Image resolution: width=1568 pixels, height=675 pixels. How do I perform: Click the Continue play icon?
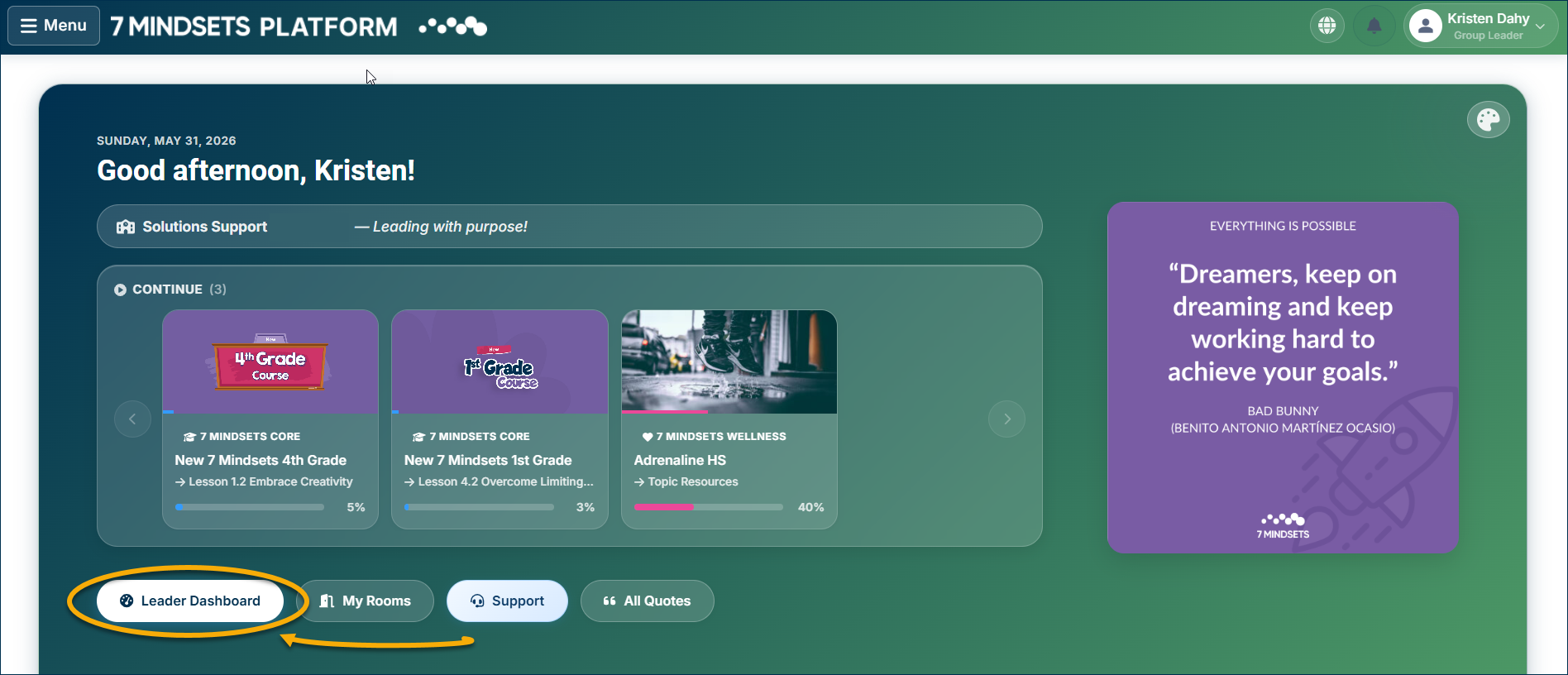[x=121, y=290]
